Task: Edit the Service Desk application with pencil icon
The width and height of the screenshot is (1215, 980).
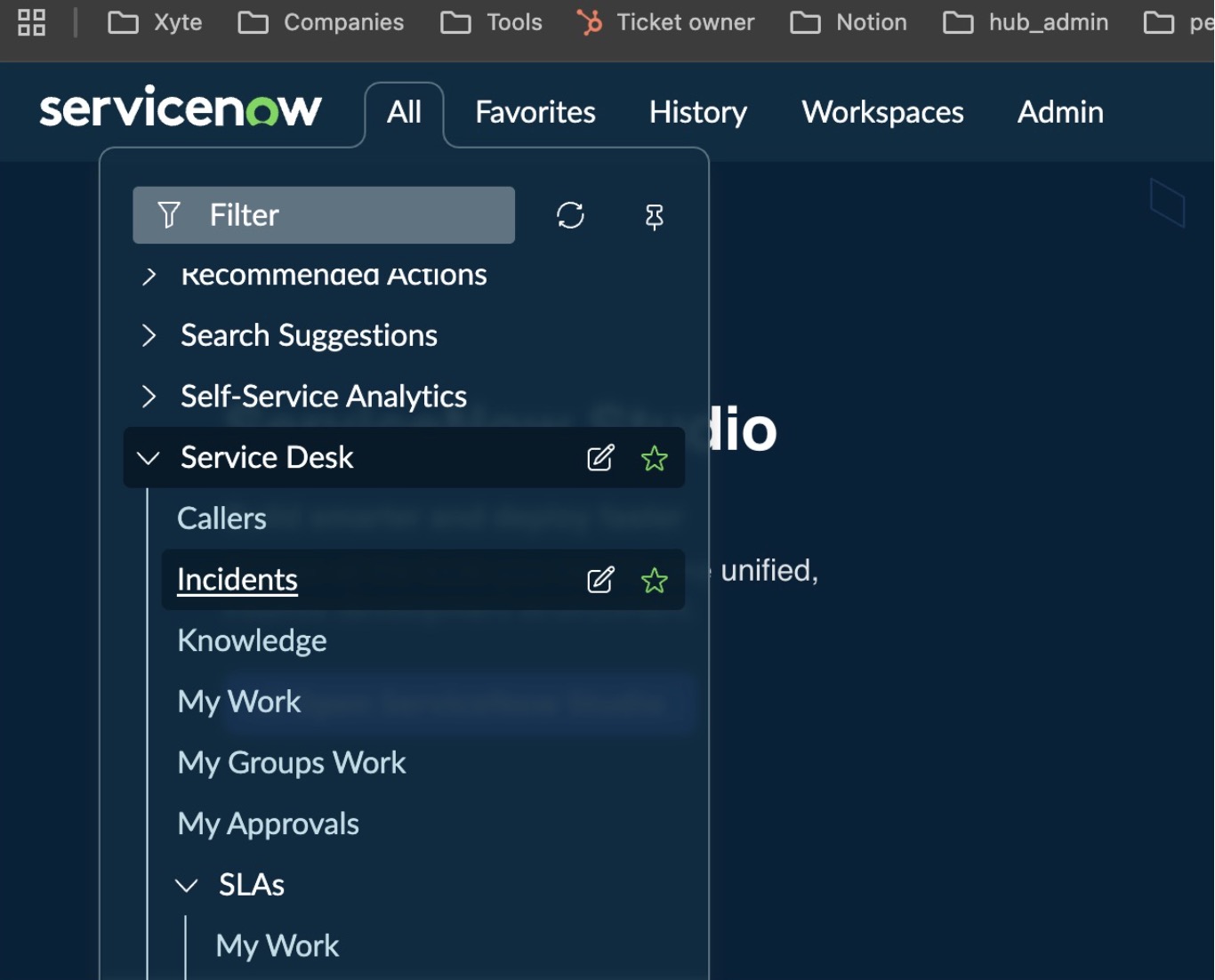Action: (x=600, y=458)
